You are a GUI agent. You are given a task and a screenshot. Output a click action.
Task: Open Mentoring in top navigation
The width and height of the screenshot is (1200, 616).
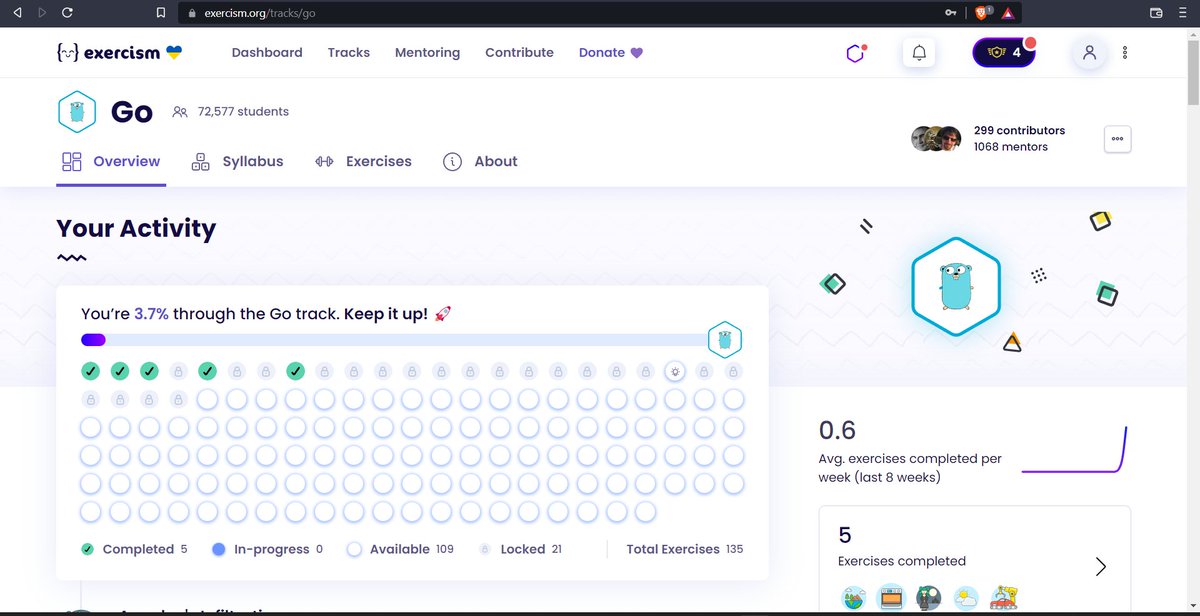pyautogui.click(x=427, y=53)
